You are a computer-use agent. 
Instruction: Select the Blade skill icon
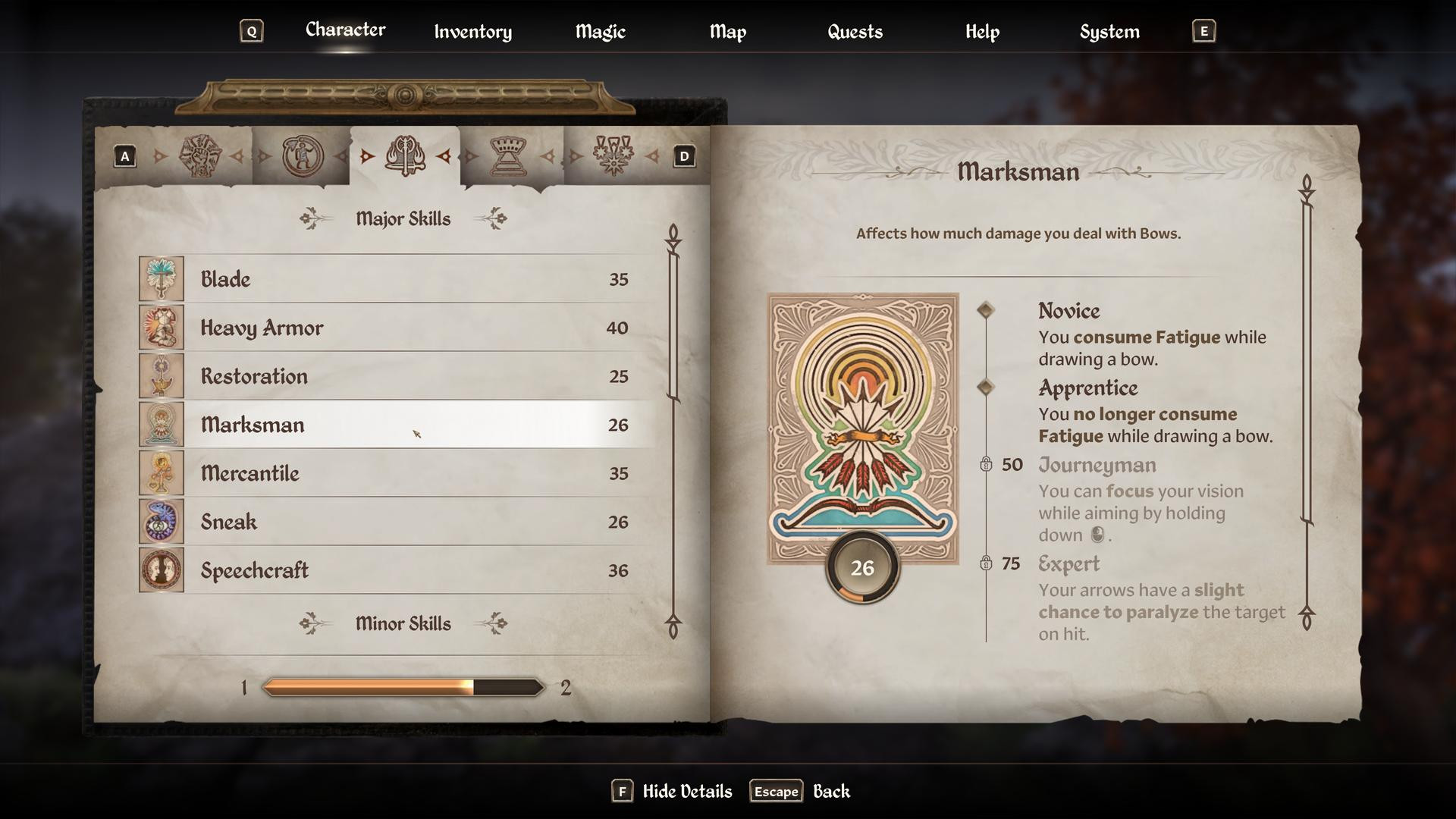[x=162, y=279]
